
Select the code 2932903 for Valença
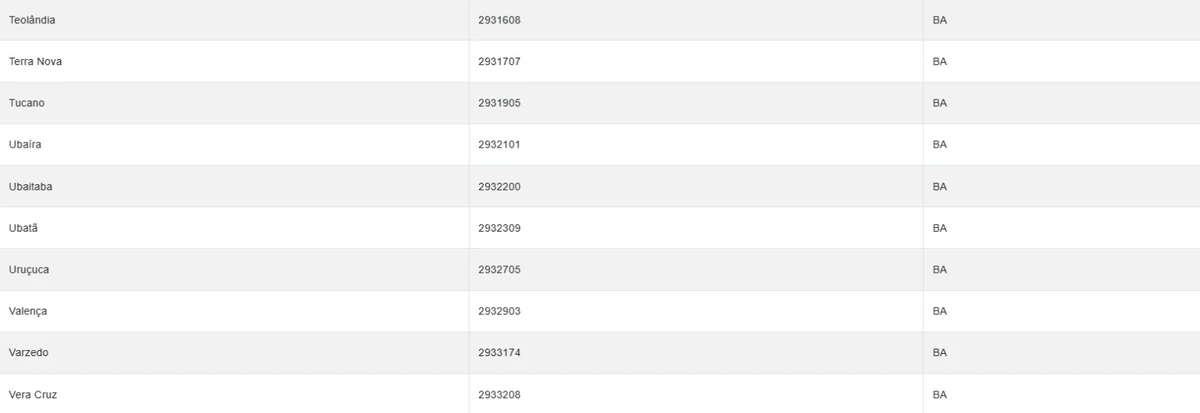[499, 311]
